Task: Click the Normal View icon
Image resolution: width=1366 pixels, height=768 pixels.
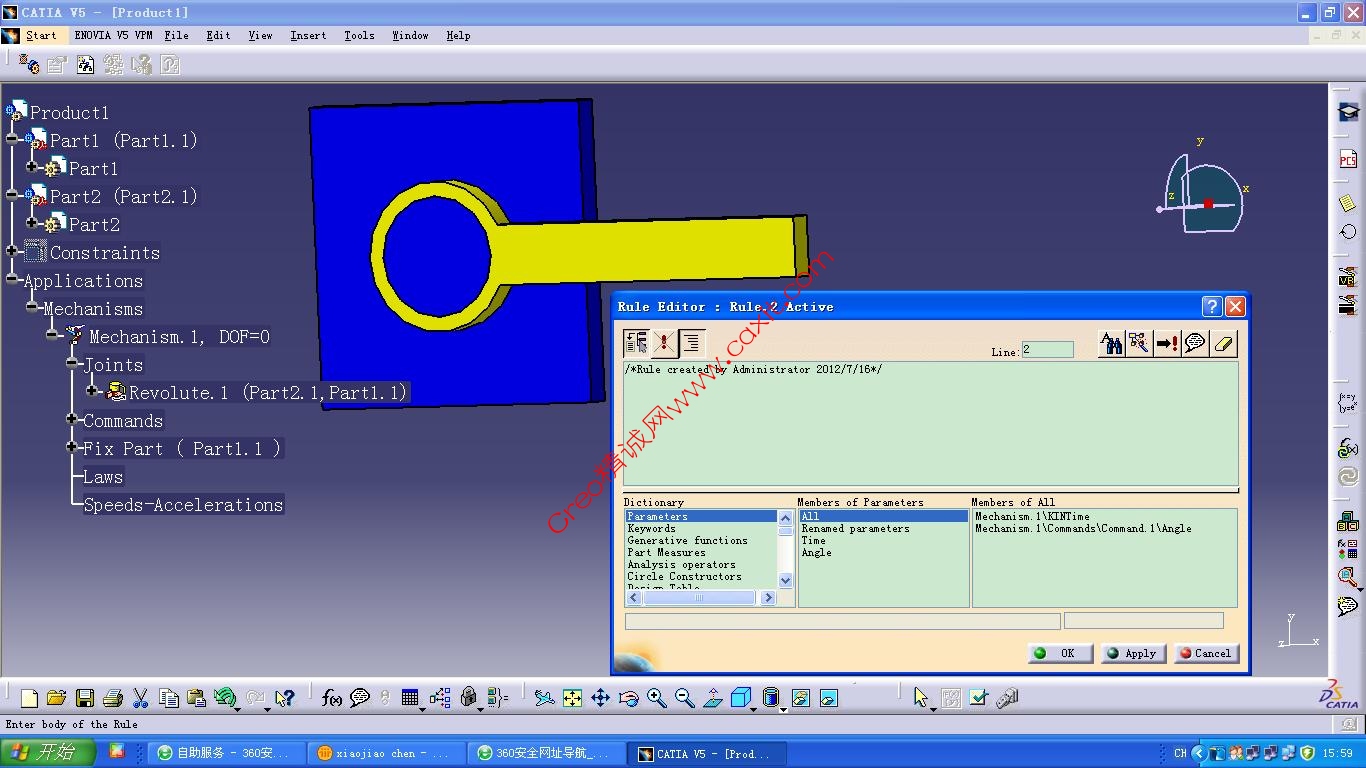Action: (x=712, y=698)
